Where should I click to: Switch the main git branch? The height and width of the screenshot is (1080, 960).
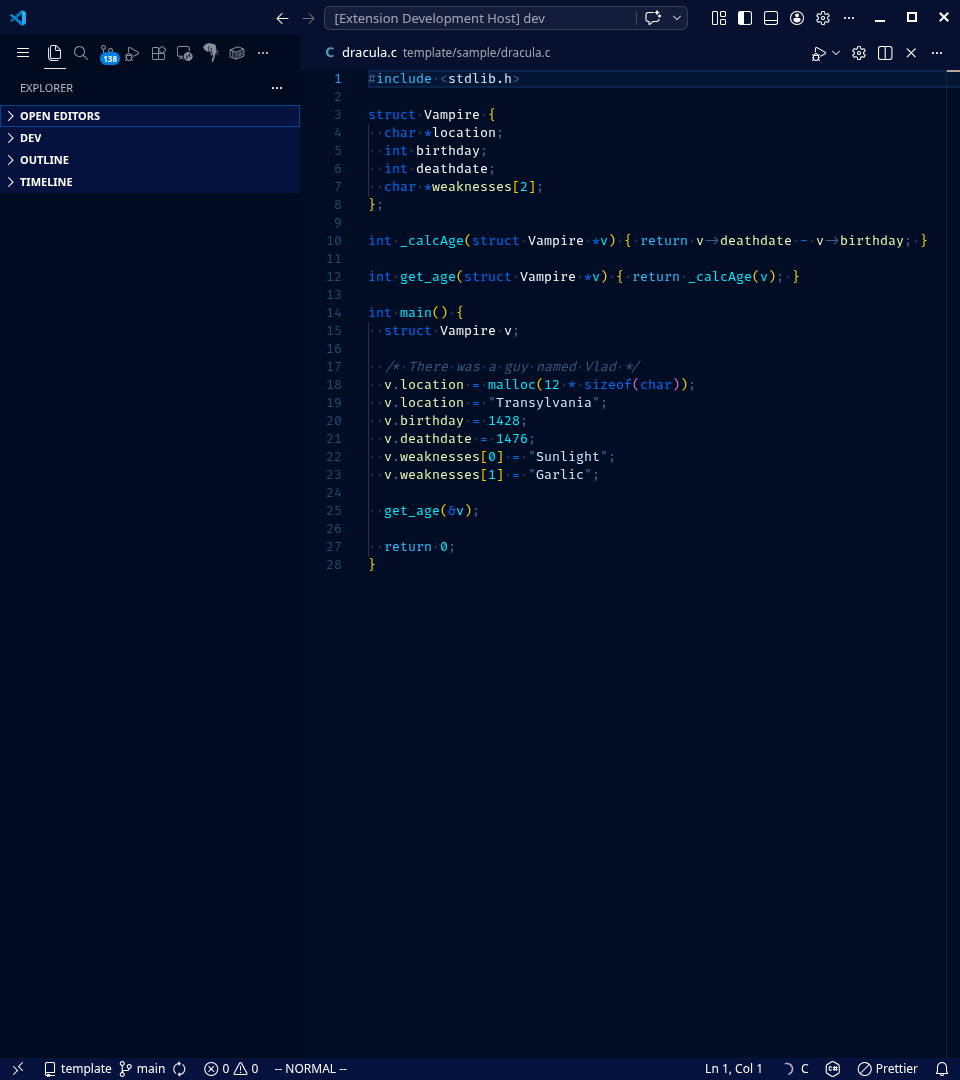click(143, 1068)
